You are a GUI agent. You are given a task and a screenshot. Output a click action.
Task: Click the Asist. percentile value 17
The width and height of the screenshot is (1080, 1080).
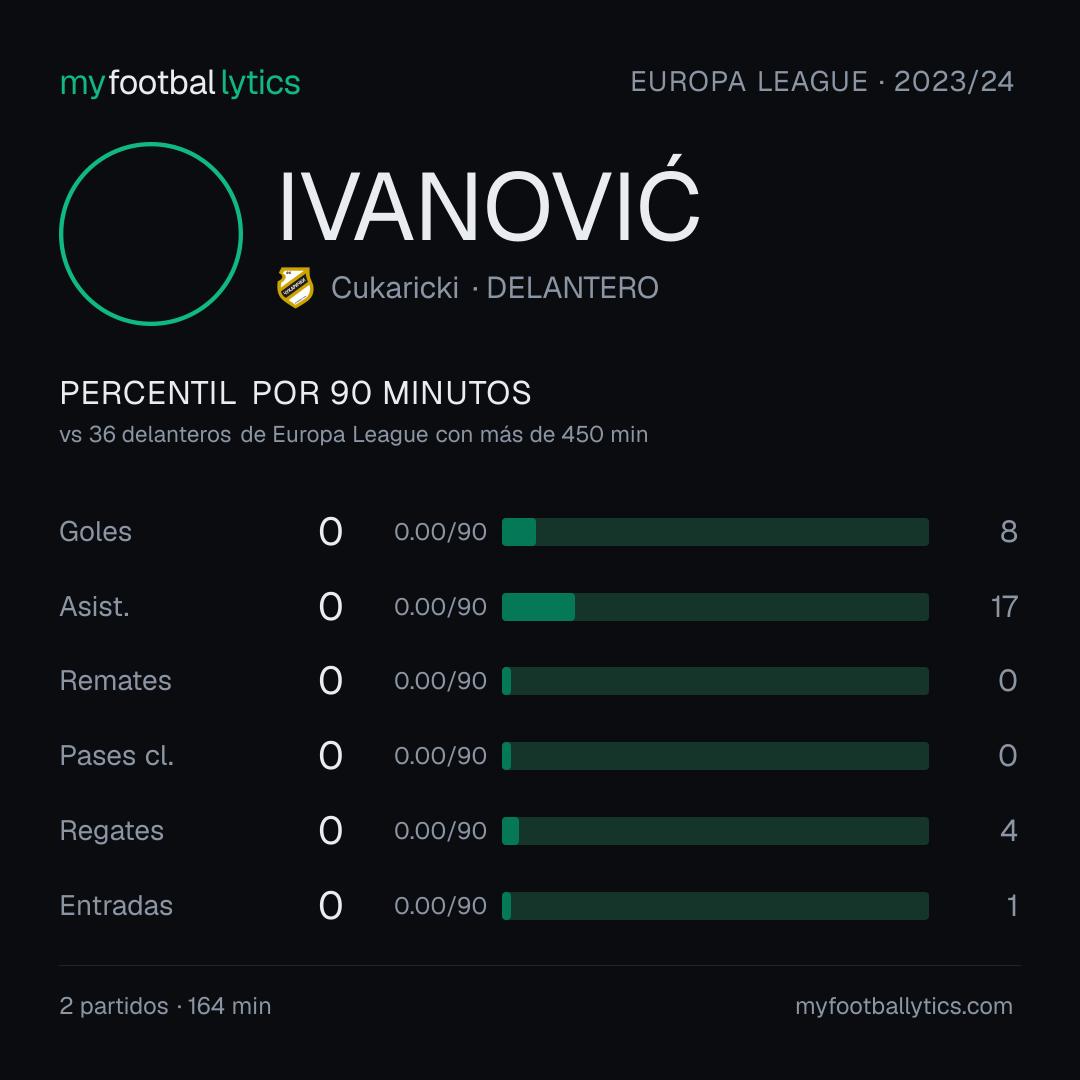(1004, 607)
